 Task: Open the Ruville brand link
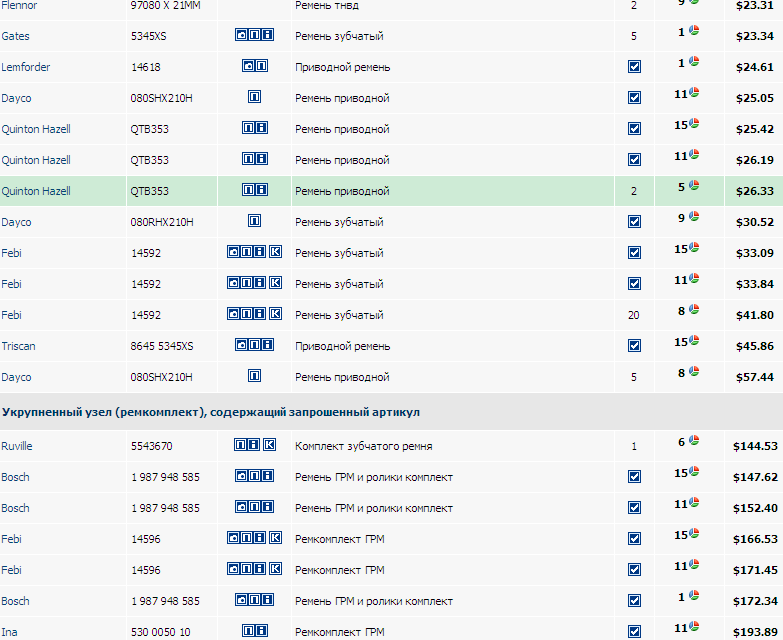point(17,446)
